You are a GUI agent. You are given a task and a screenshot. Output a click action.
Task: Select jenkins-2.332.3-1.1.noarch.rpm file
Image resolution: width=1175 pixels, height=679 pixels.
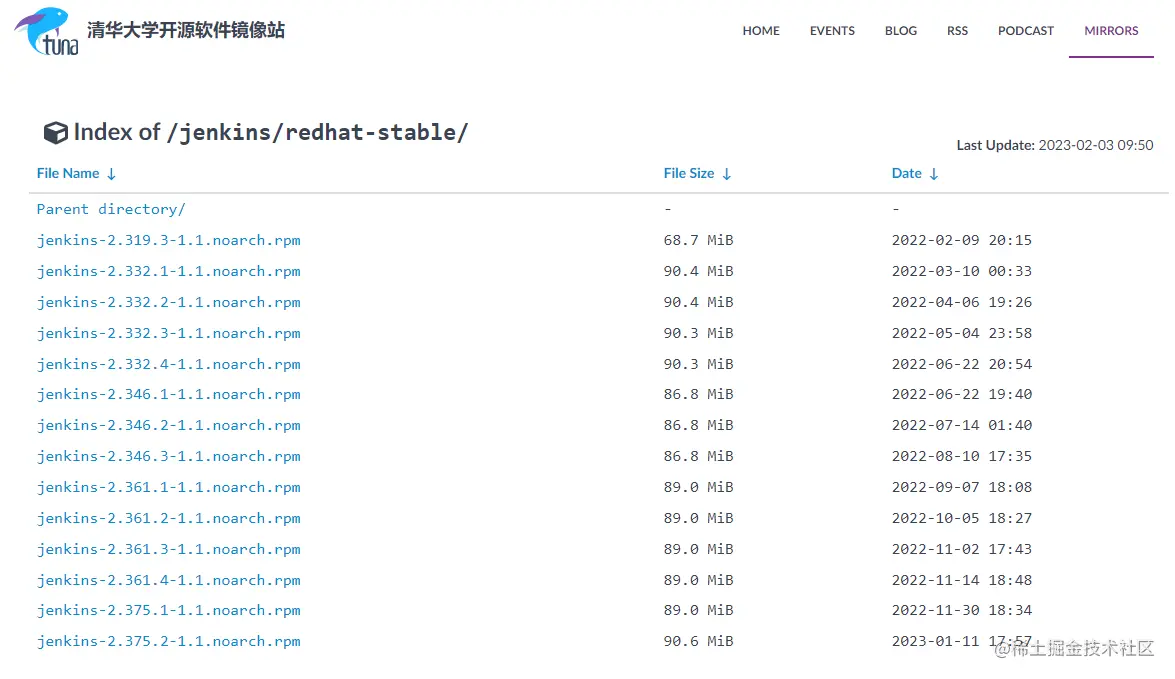pyautogui.click(x=169, y=333)
